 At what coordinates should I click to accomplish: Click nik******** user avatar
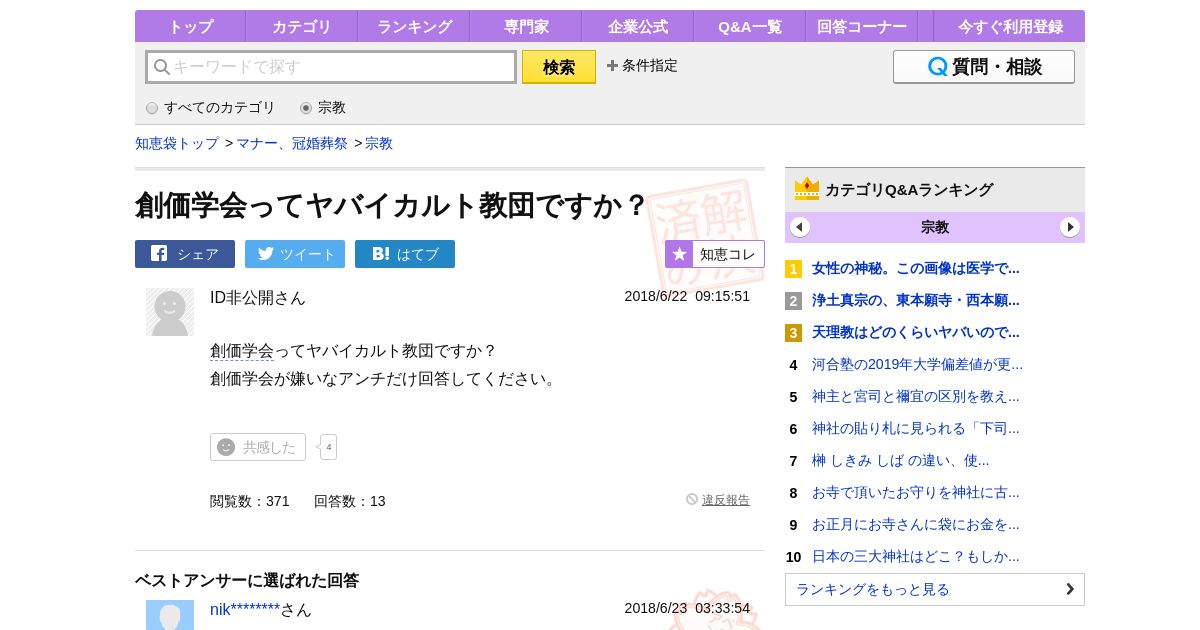click(170, 615)
